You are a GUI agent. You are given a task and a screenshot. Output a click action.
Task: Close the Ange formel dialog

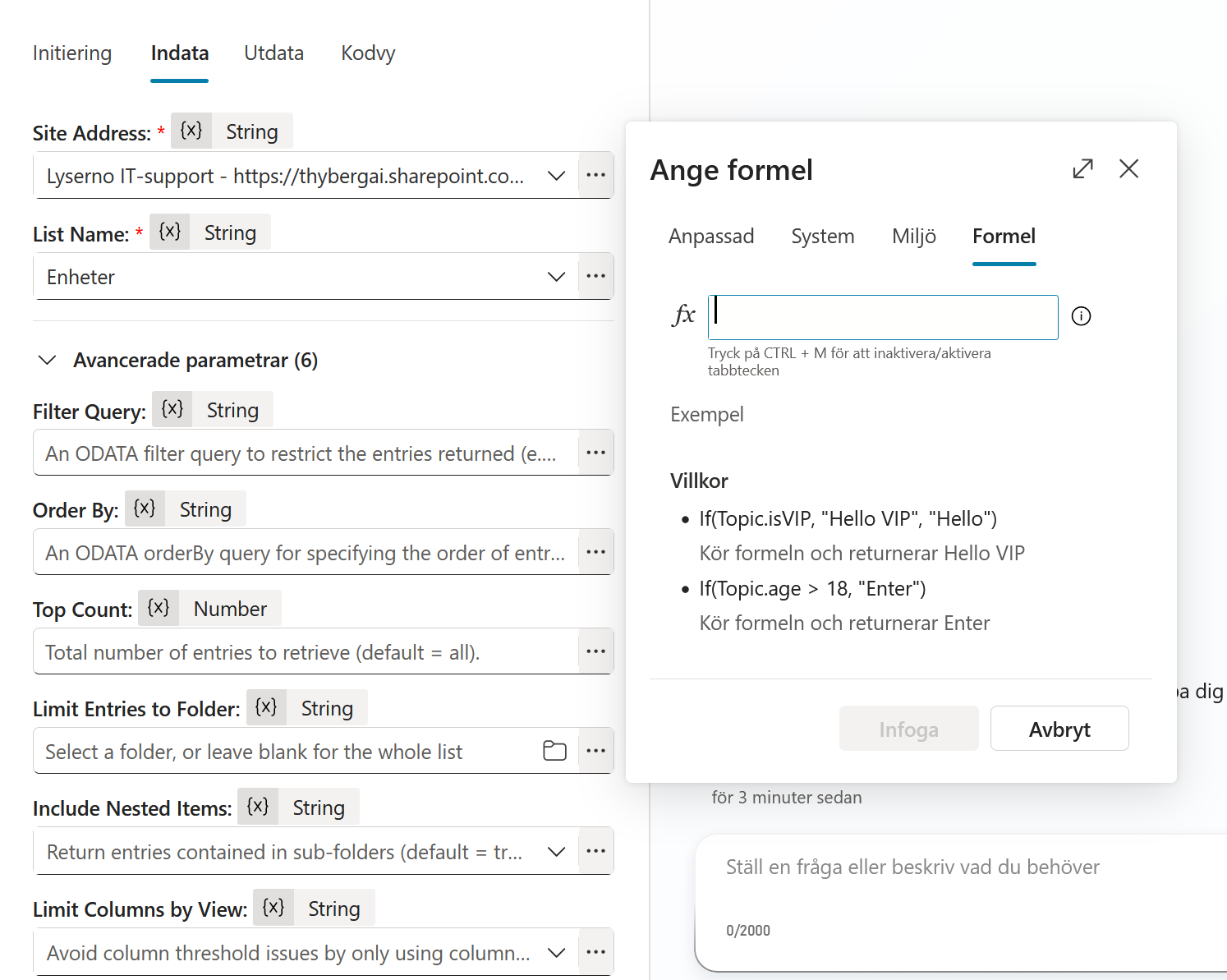pyautogui.click(x=1129, y=168)
